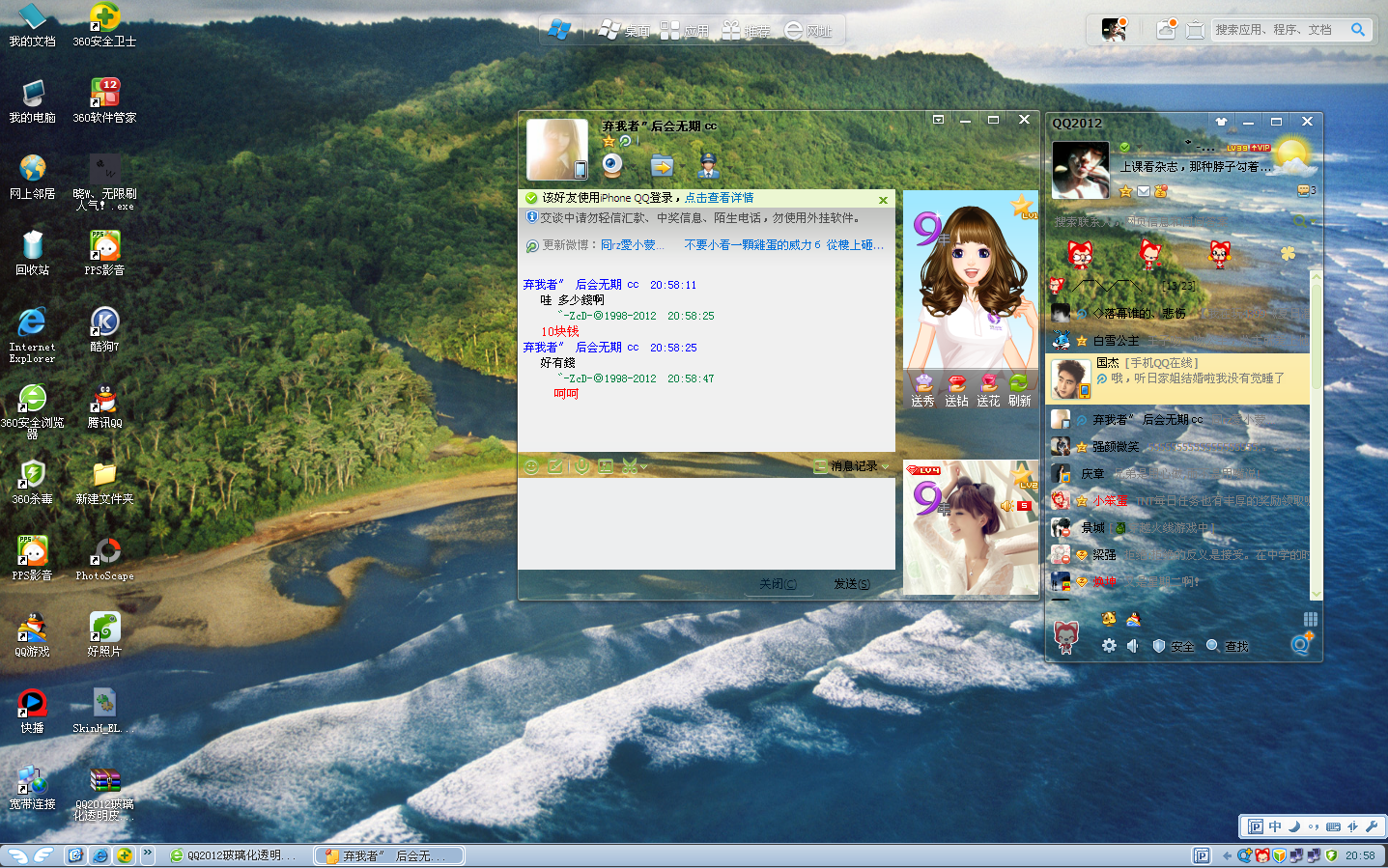Open the font edit tool in chat toolbar

point(555,467)
